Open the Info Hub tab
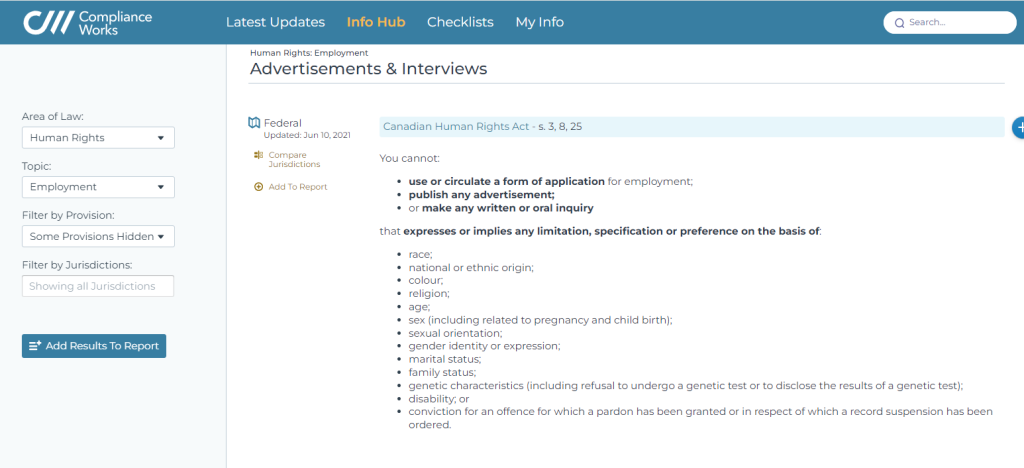This screenshot has width=1024, height=468. point(376,22)
